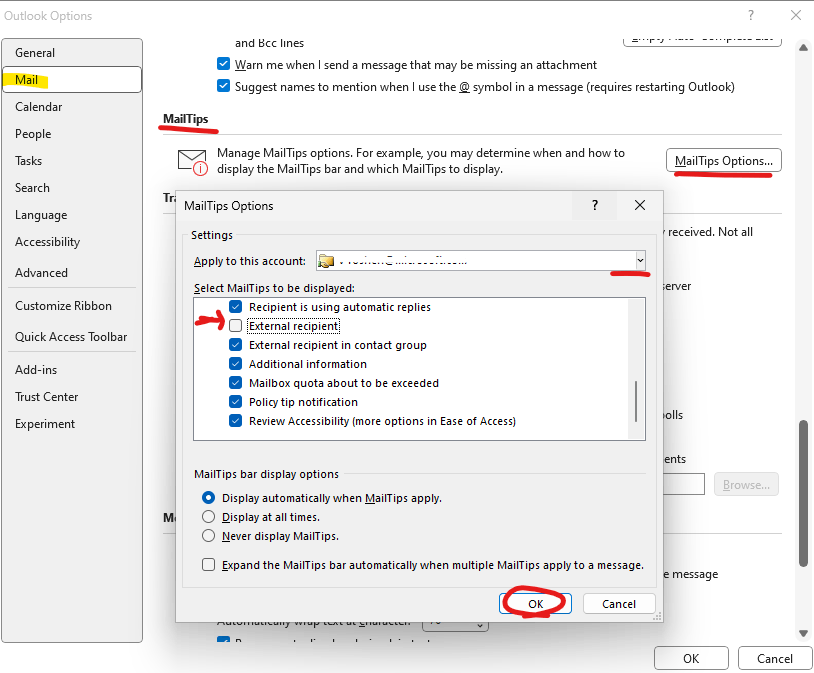The width and height of the screenshot is (814, 673).
Task: Toggle Suggest names to mention checkbox
Action: click(x=223, y=86)
